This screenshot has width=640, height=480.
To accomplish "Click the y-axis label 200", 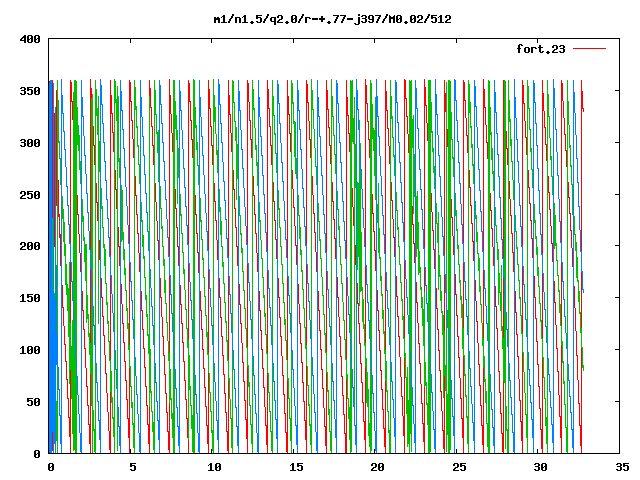I will 30,246.
